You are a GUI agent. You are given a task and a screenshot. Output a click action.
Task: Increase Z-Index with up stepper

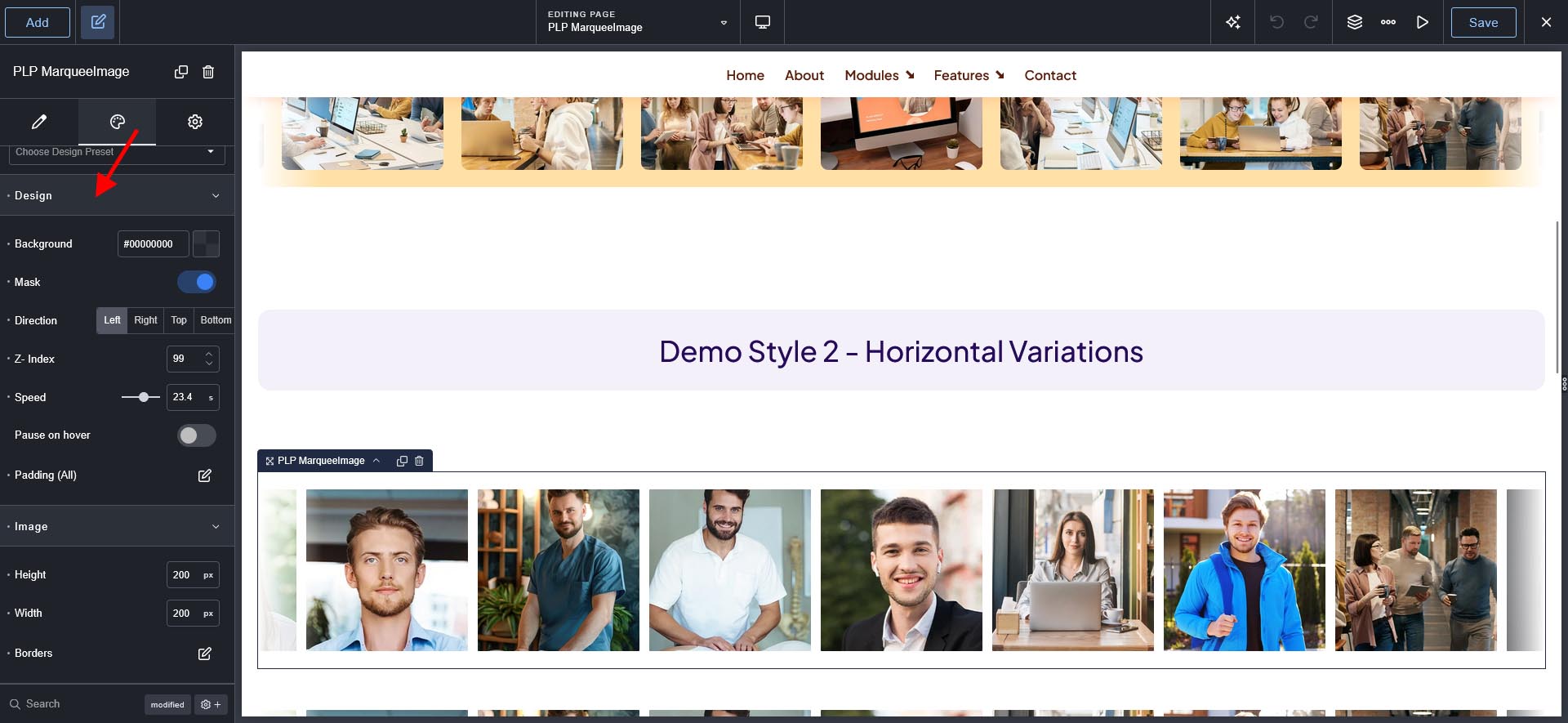point(209,354)
